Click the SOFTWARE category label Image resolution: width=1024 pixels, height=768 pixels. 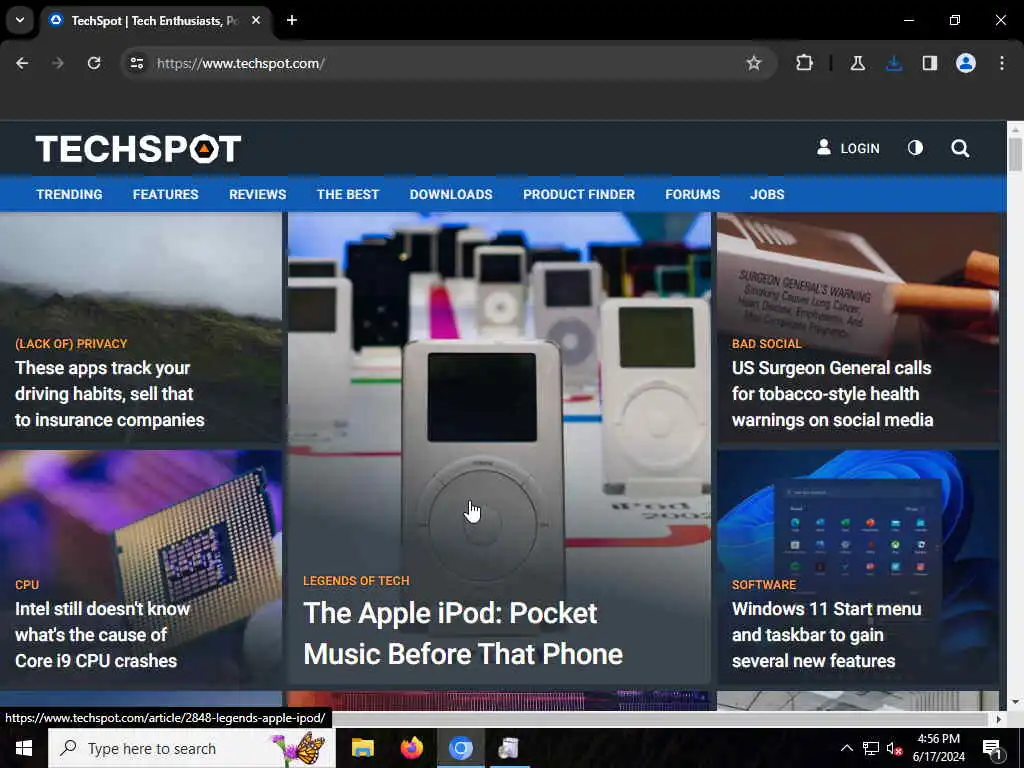point(763,584)
